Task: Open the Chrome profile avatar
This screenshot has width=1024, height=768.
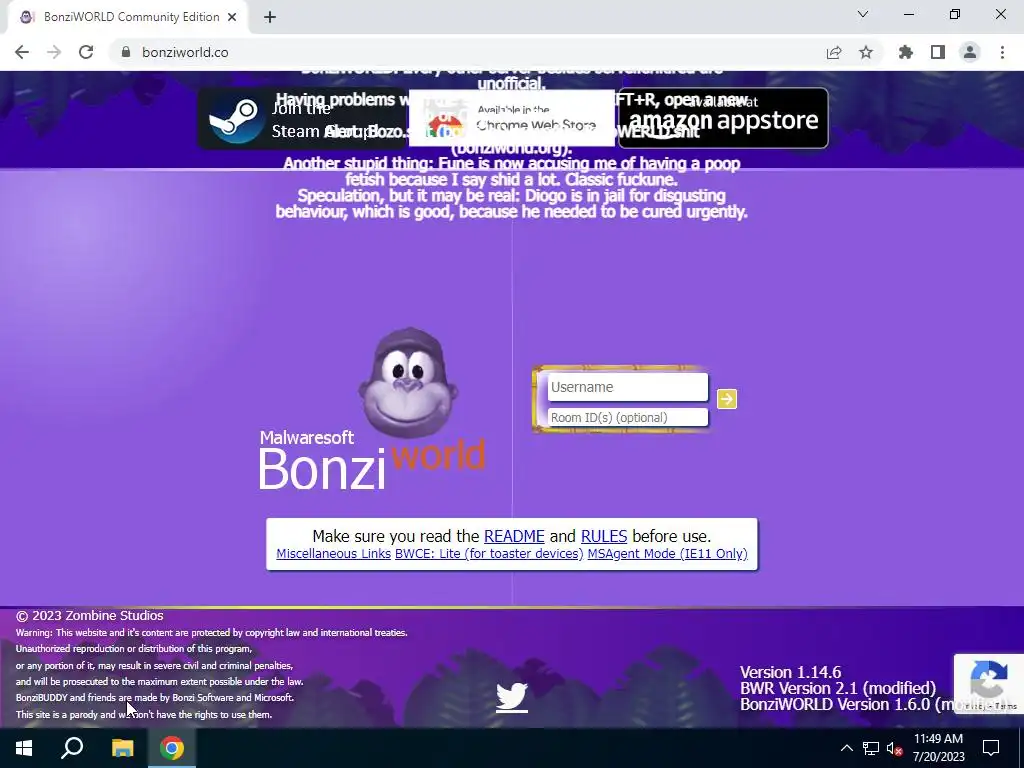Action: pos(970,52)
